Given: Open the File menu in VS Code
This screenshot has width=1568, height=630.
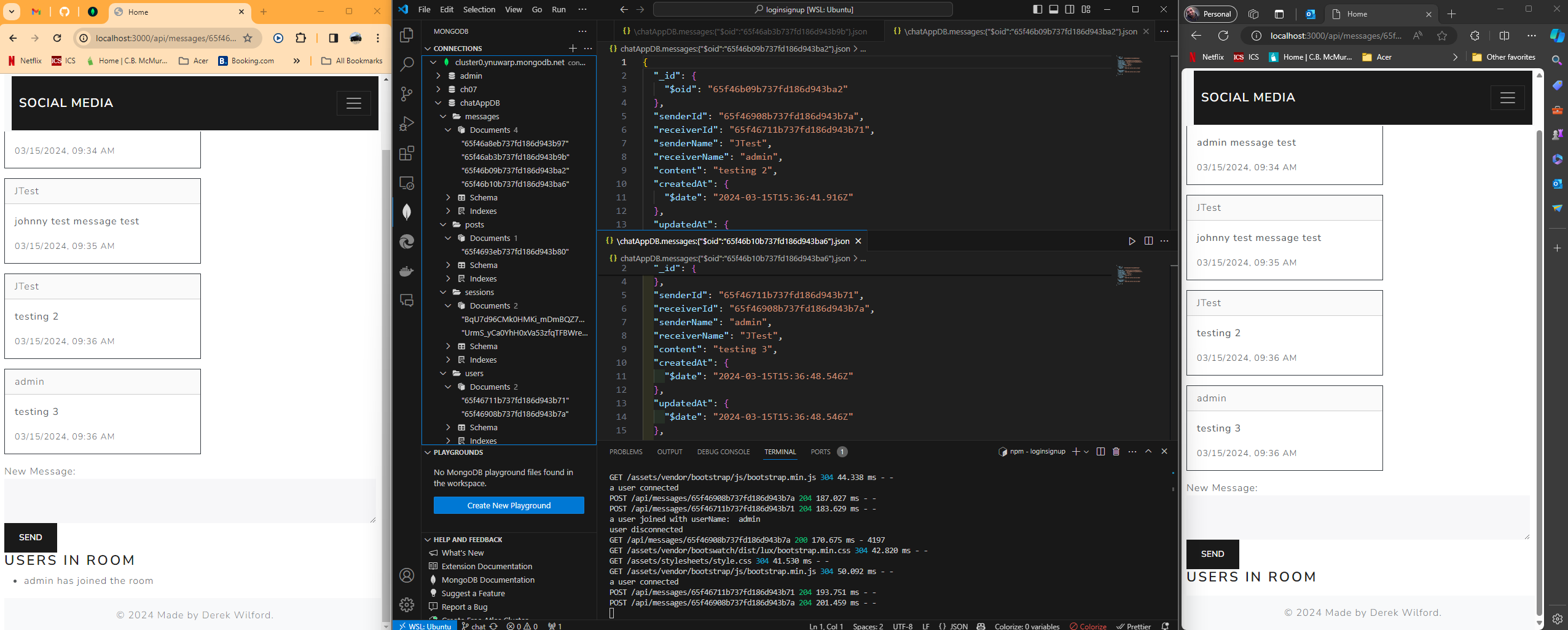Looking at the screenshot, I should tap(424, 9).
